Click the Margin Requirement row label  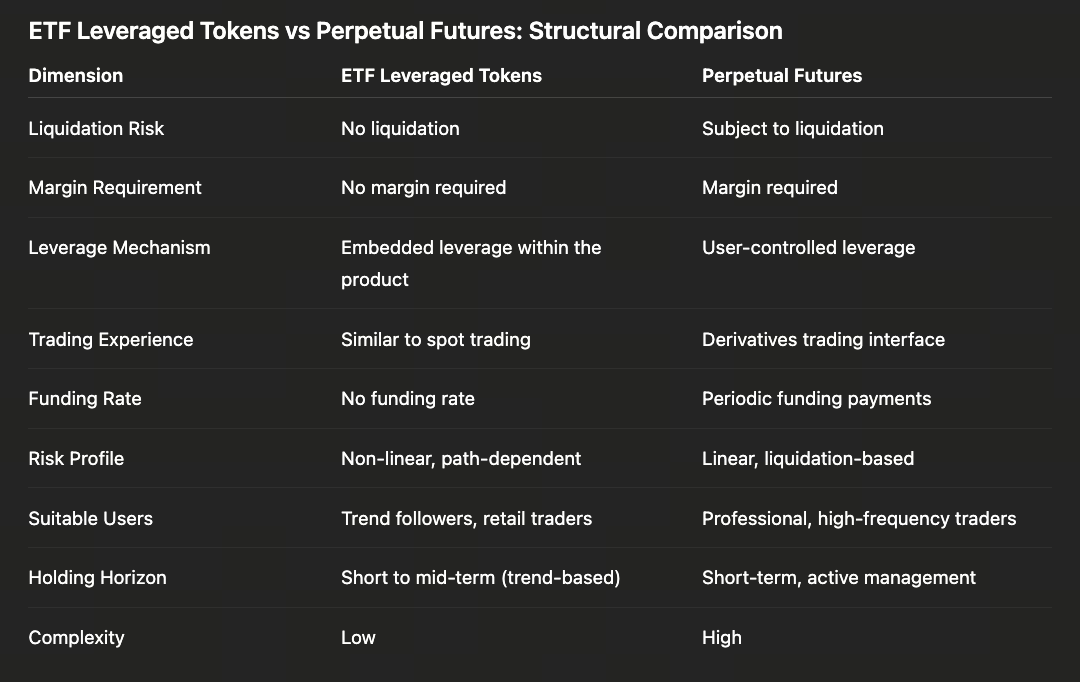pyautogui.click(x=115, y=188)
